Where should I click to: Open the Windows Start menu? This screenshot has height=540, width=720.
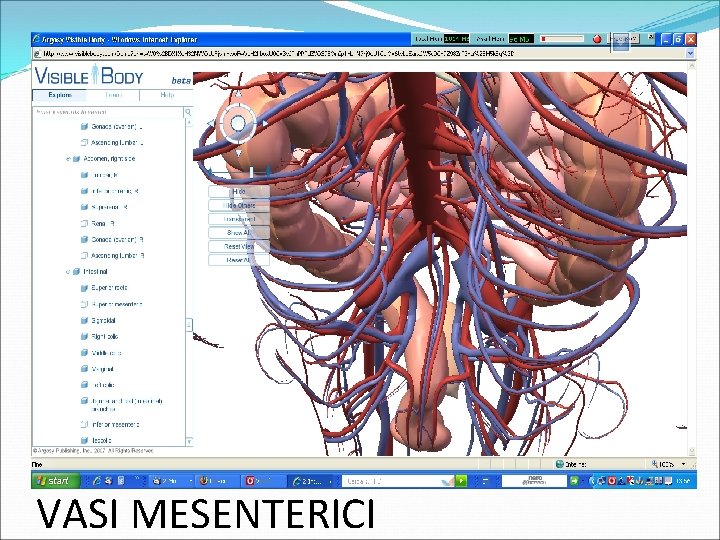pos(56,481)
